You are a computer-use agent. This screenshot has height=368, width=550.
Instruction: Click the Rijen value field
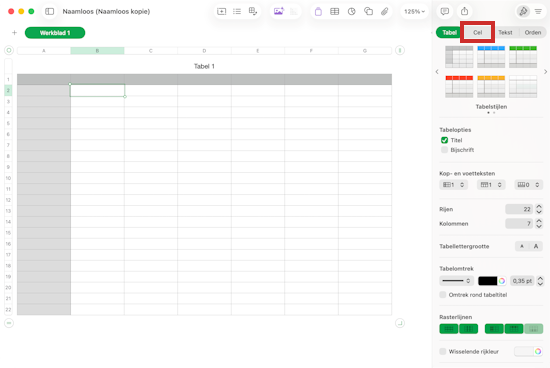[x=519, y=209]
